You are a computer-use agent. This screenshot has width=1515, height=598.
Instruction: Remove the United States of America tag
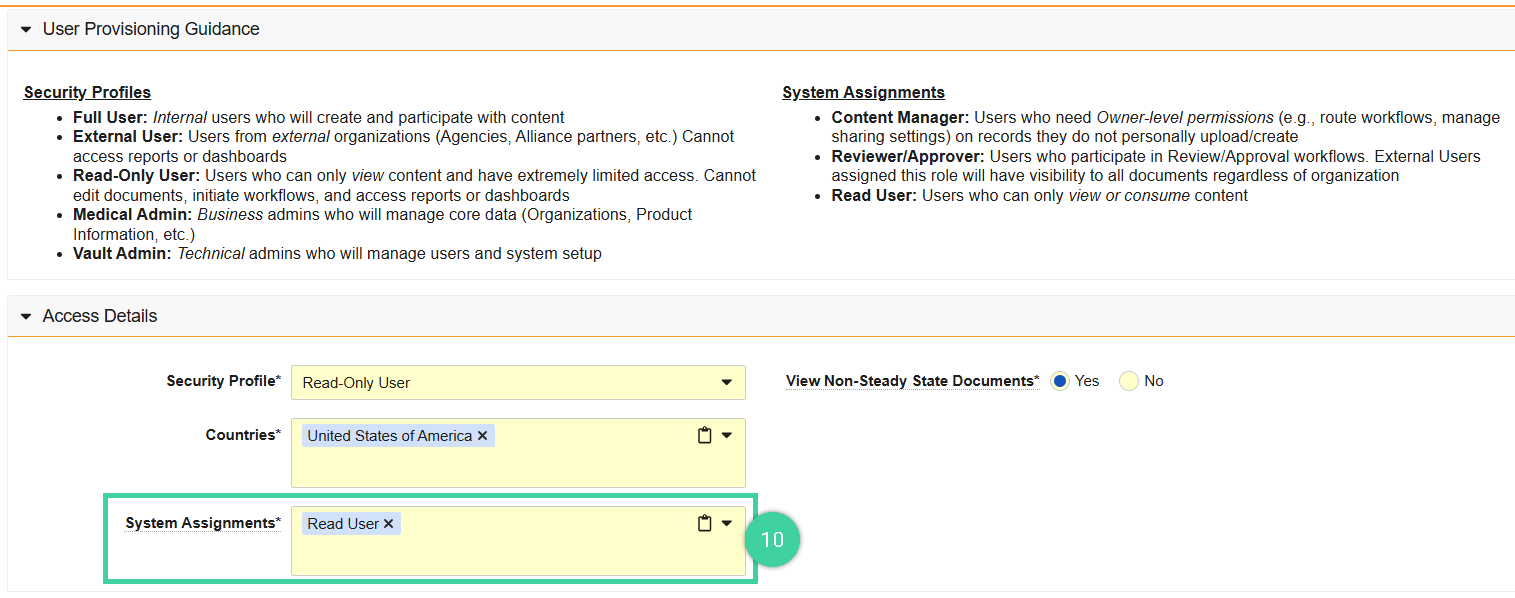click(482, 435)
